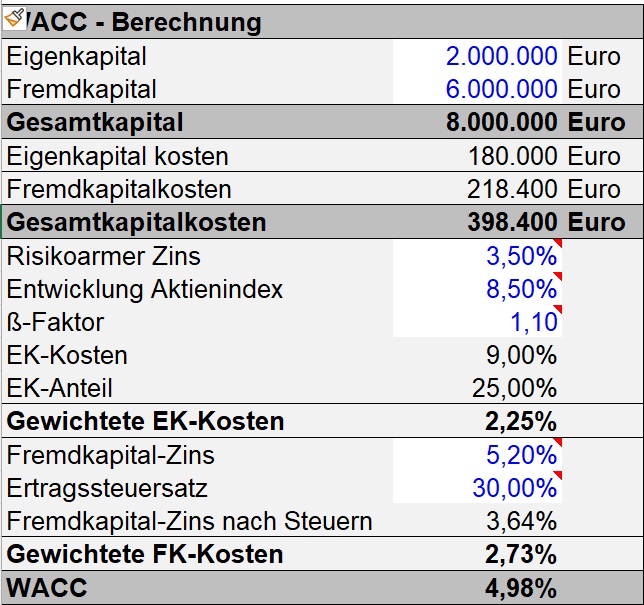This screenshot has height=605, width=644.
Task: Select the Risikoarmer Zins 3,50% input cell
Action: pos(477,256)
